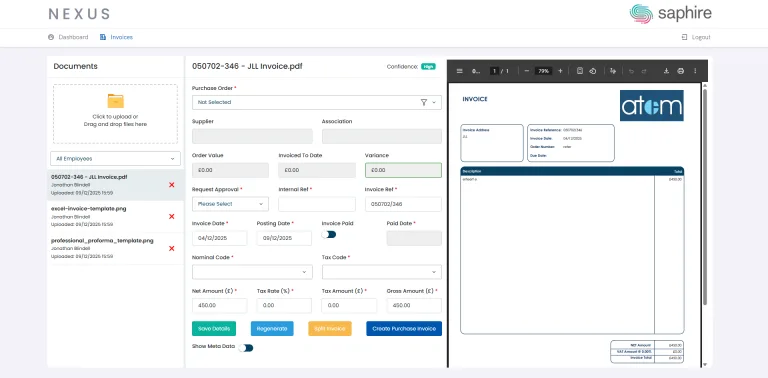Rotate the PDF document counterclockwise

593,71
